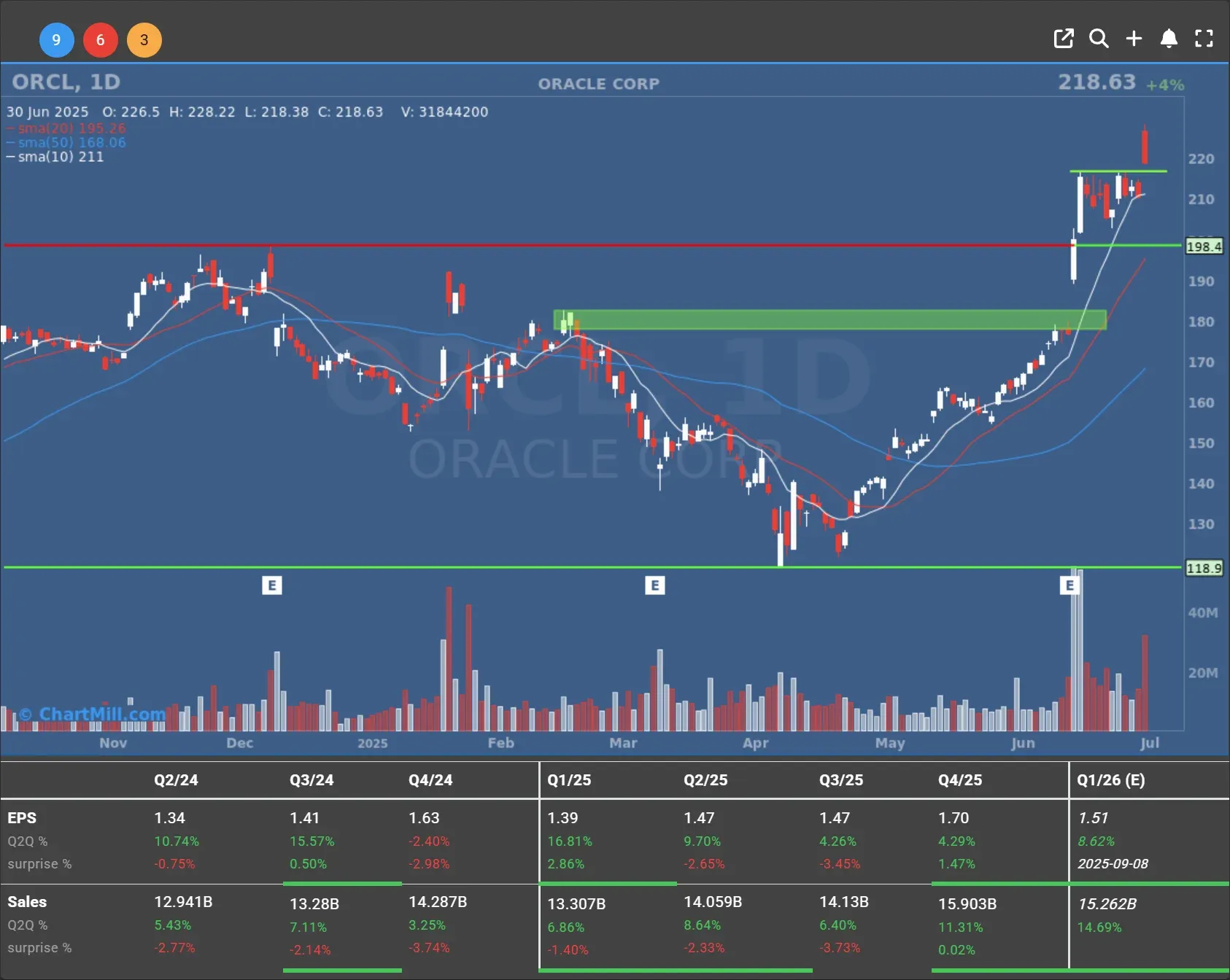Image resolution: width=1230 pixels, height=980 pixels.
Task: Click the Sales row label
Action: click(27, 902)
